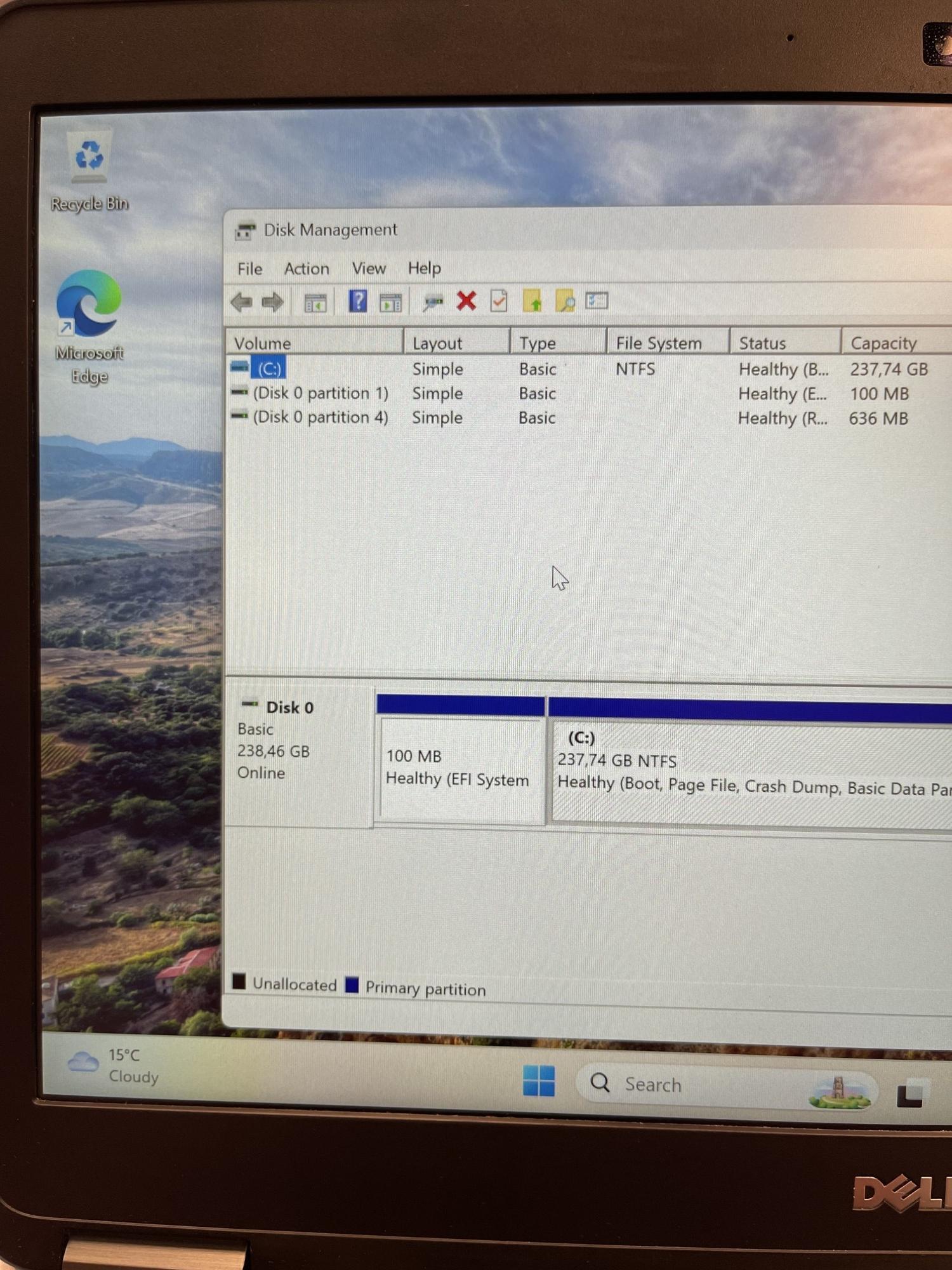Click "(Disk 0 partition 1)" row text
This screenshot has height=1270, width=952.
pyautogui.click(x=321, y=393)
